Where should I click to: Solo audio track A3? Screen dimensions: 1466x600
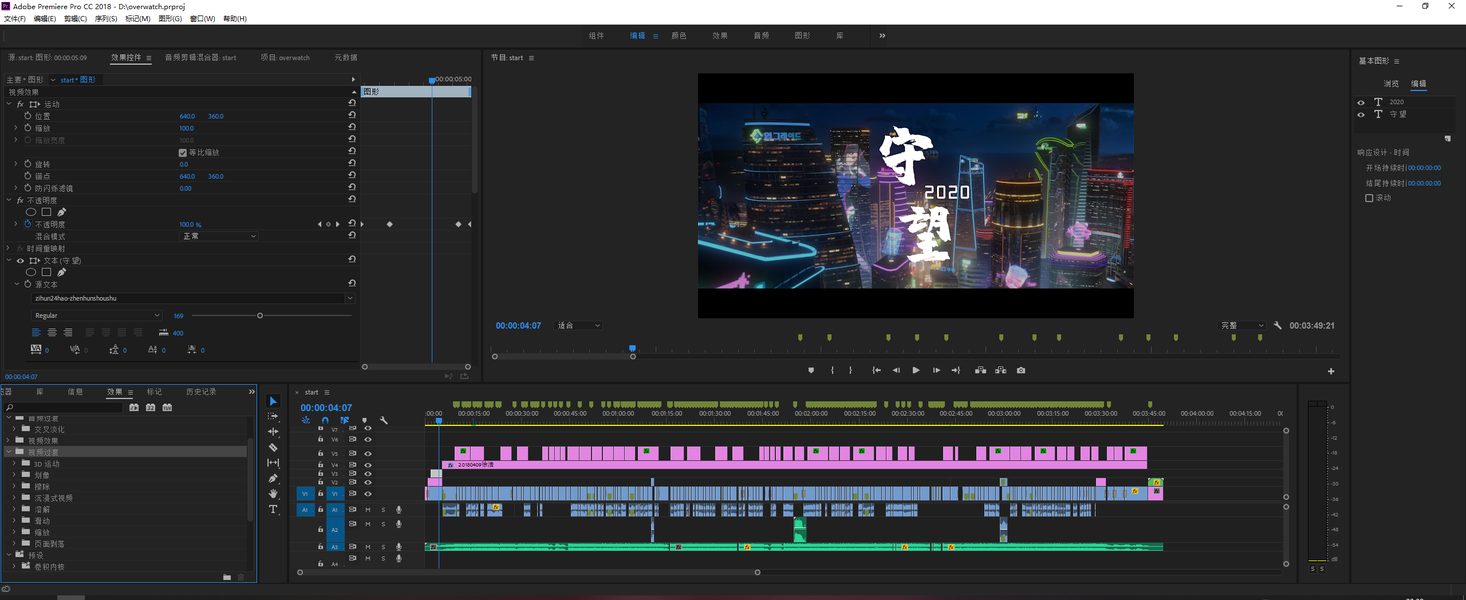[x=383, y=547]
